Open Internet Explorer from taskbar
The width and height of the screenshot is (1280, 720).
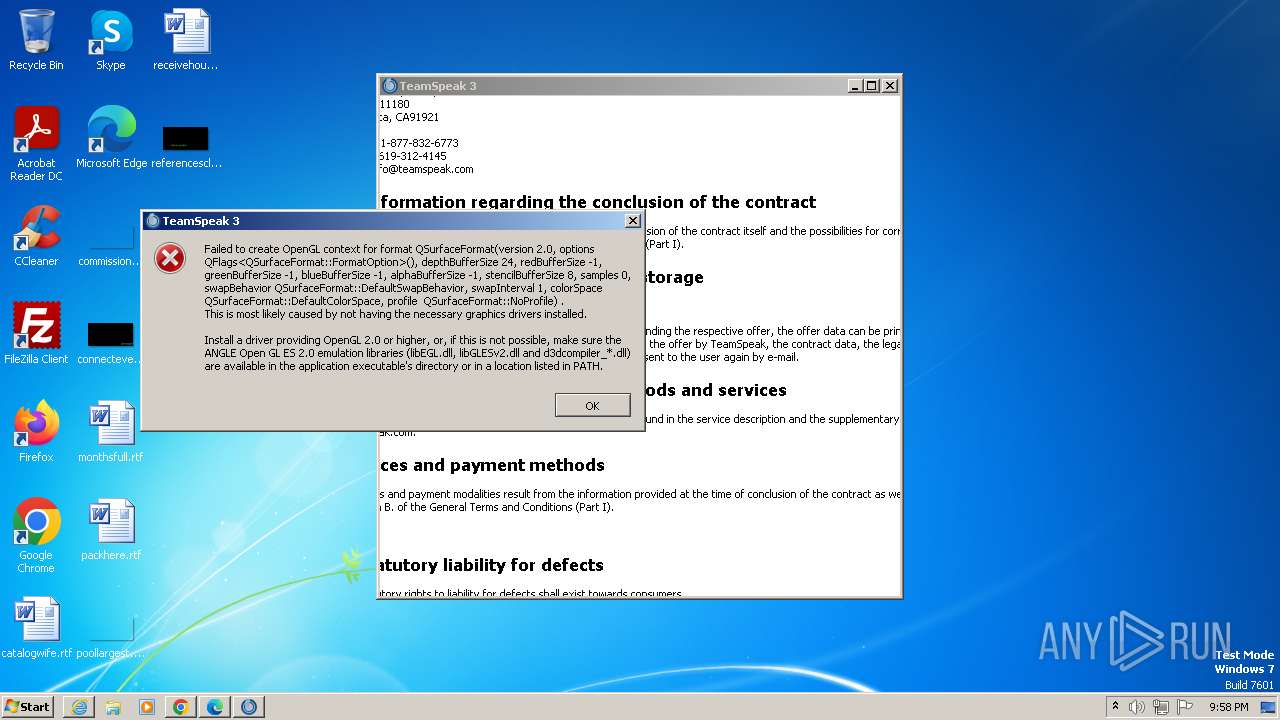[x=79, y=707]
